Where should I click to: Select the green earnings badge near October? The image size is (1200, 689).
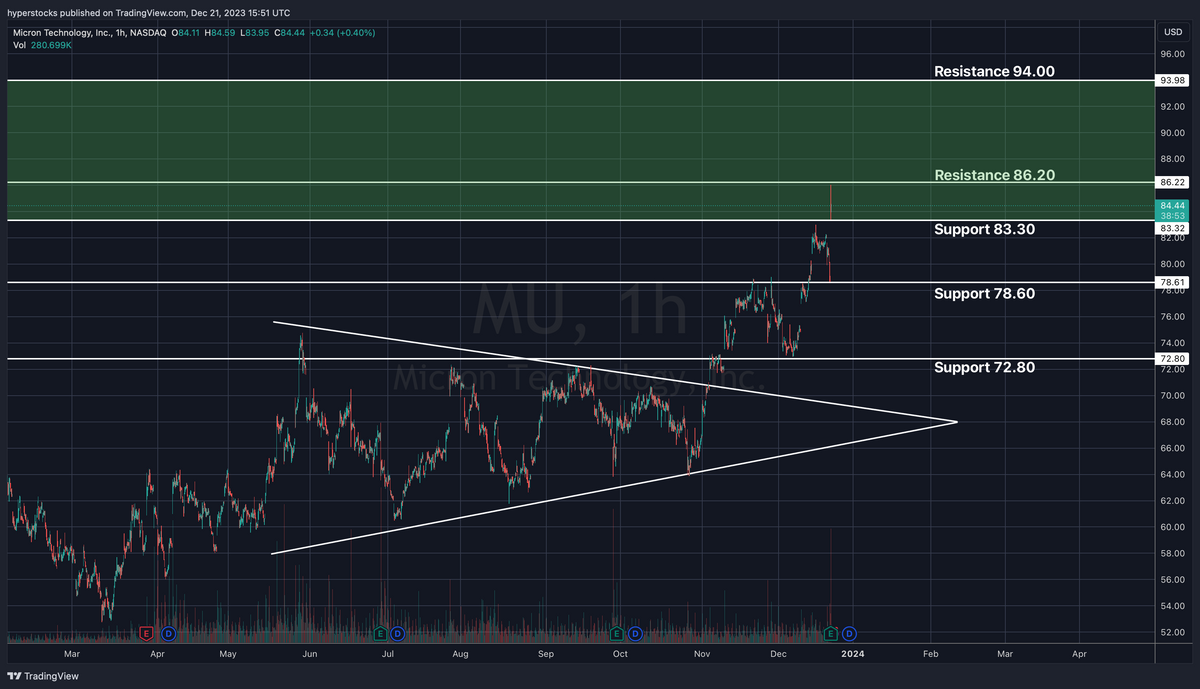coord(616,633)
